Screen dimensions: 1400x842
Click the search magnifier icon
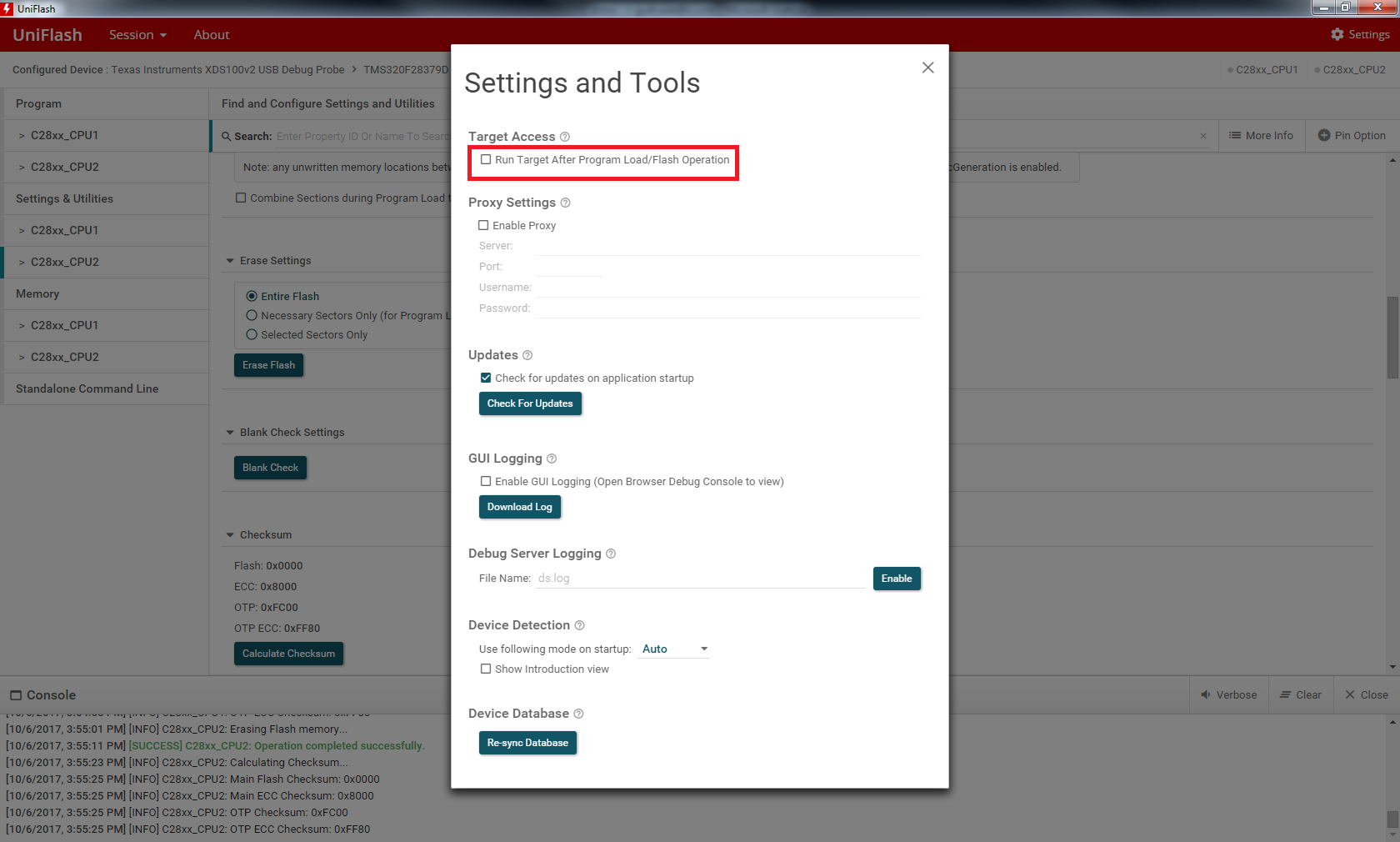[226, 136]
